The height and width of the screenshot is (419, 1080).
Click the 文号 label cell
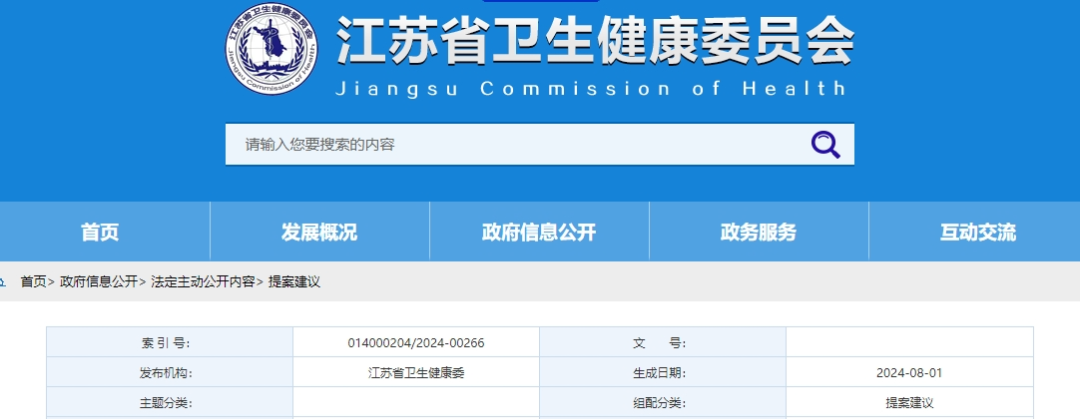click(663, 343)
